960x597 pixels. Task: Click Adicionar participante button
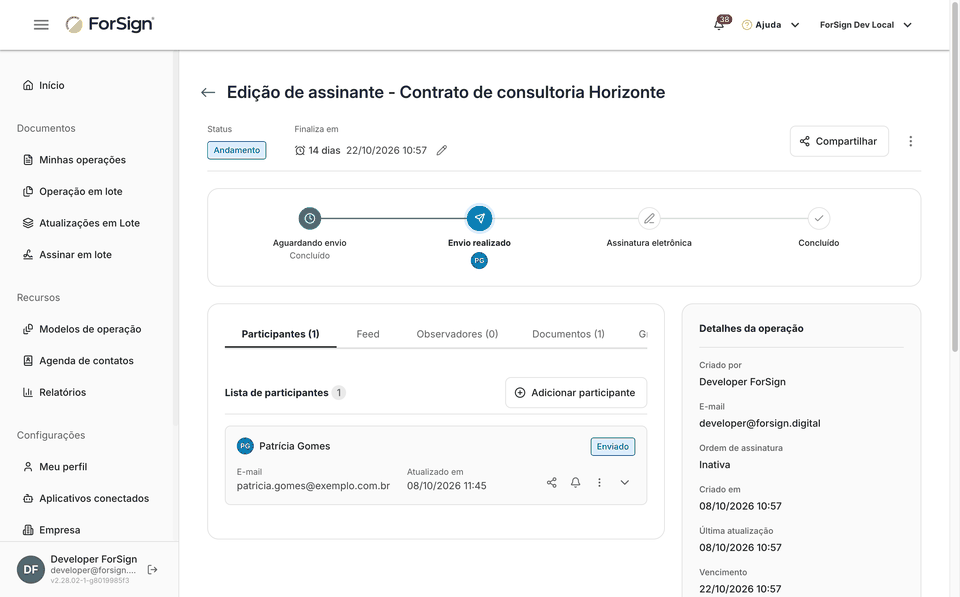576,393
